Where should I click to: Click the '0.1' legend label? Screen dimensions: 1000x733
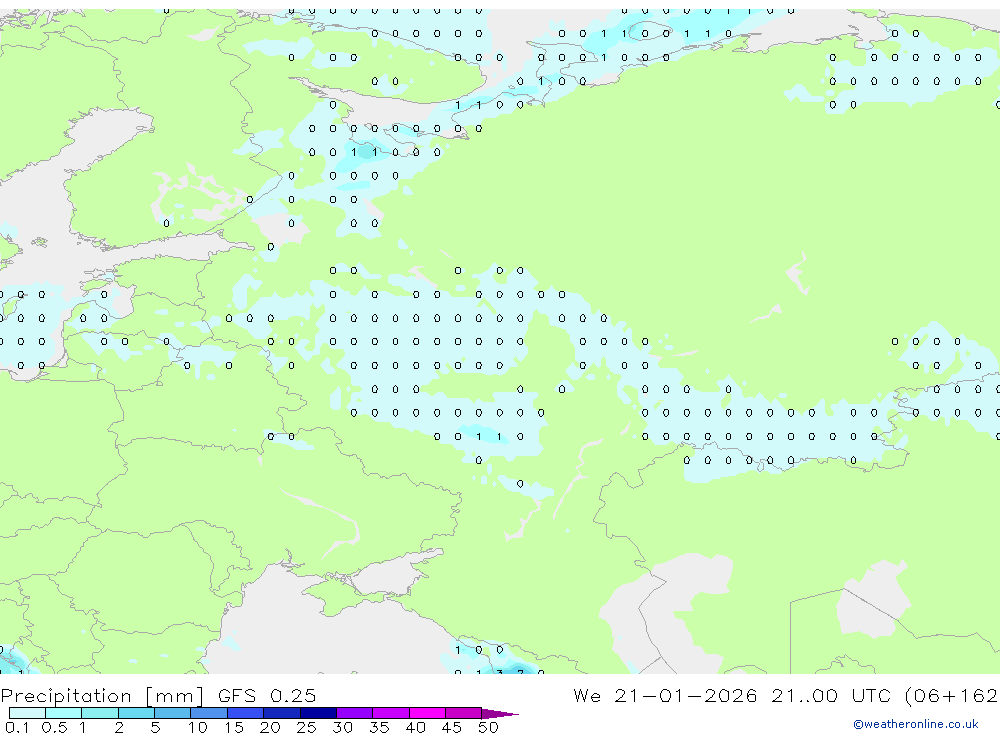point(17,727)
